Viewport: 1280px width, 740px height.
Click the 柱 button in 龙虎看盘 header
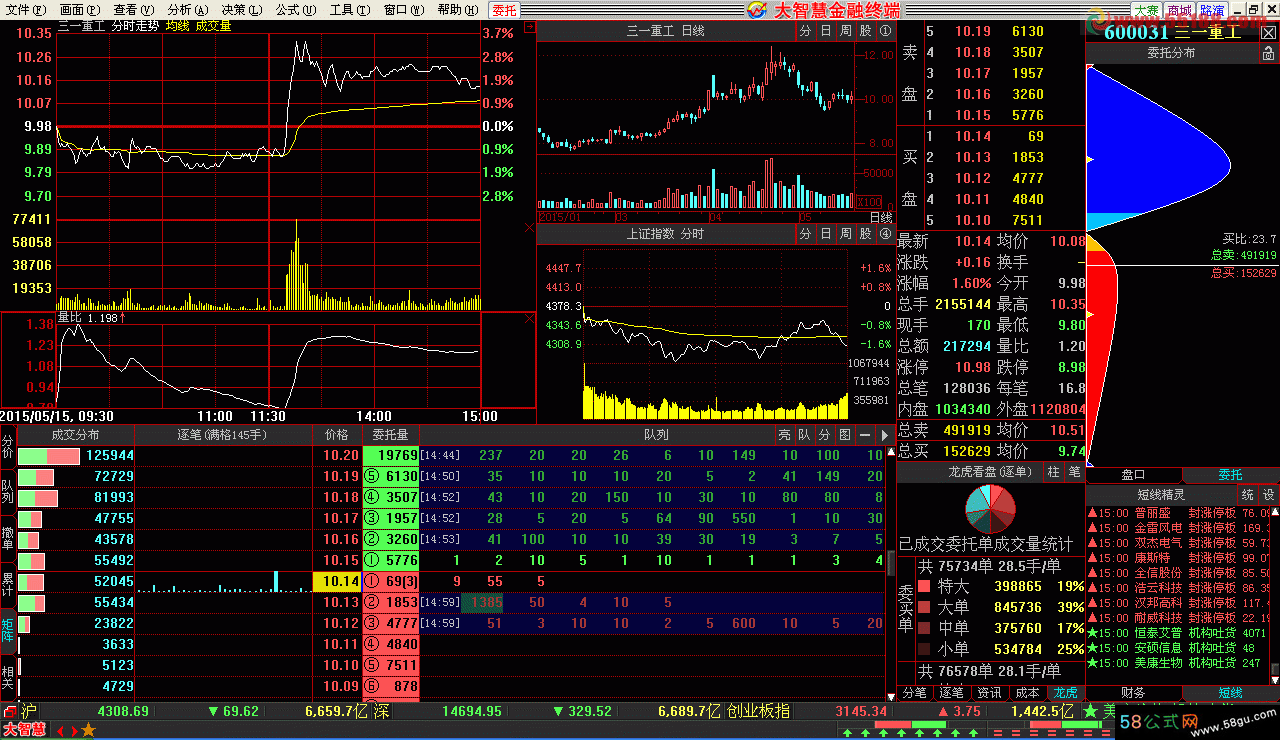click(1054, 471)
